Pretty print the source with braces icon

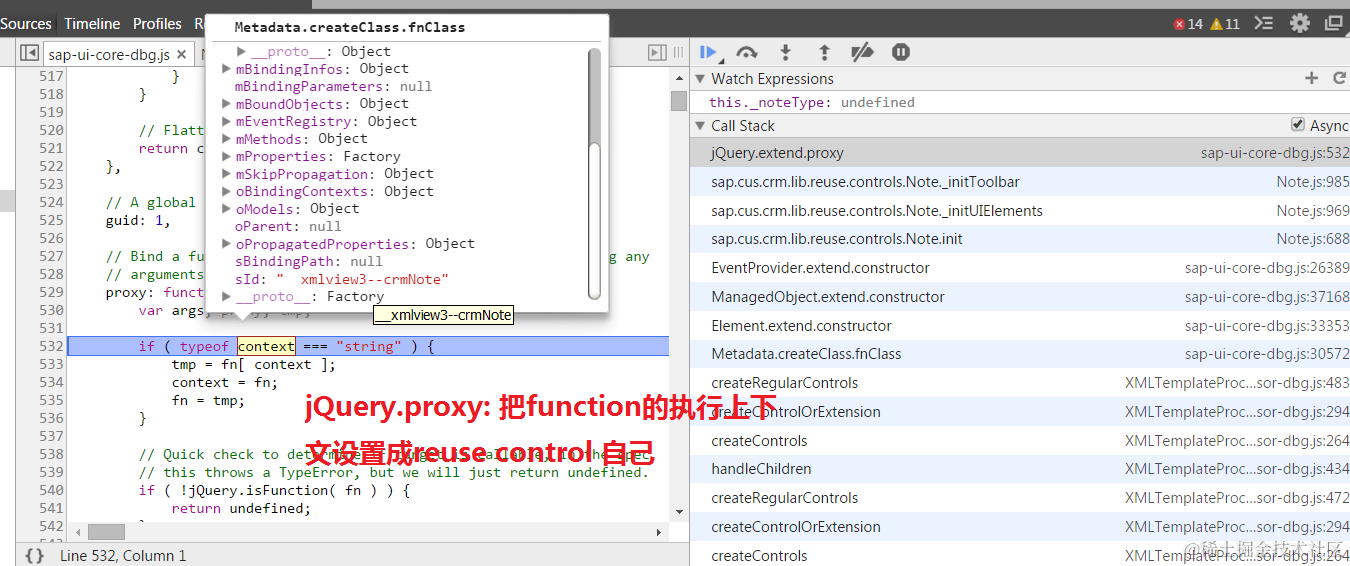point(34,555)
